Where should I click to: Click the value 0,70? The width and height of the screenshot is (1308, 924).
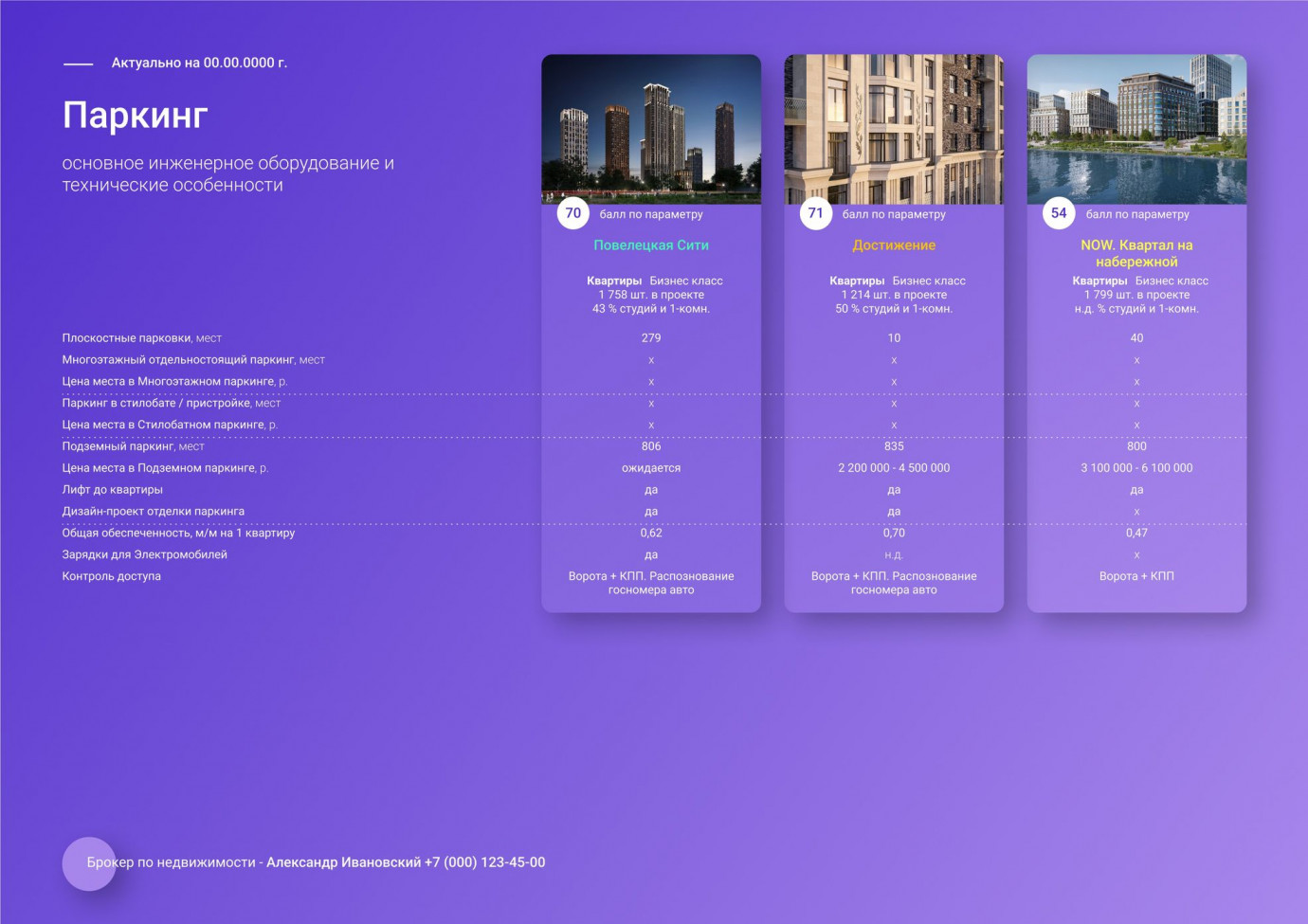(894, 534)
